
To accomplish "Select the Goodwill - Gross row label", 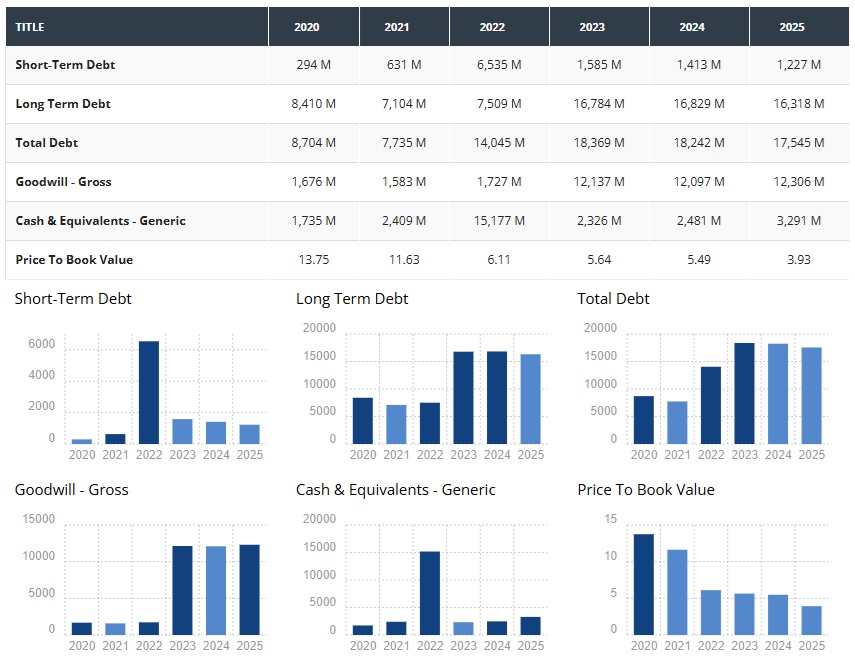I will tap(63, 182).
